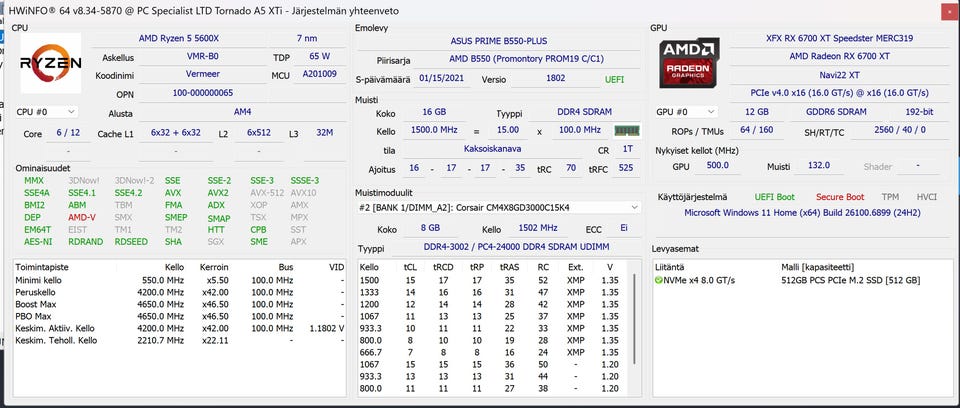The image size is (960, 408).
Task: Click the green memory module icon
Action: 626,130
